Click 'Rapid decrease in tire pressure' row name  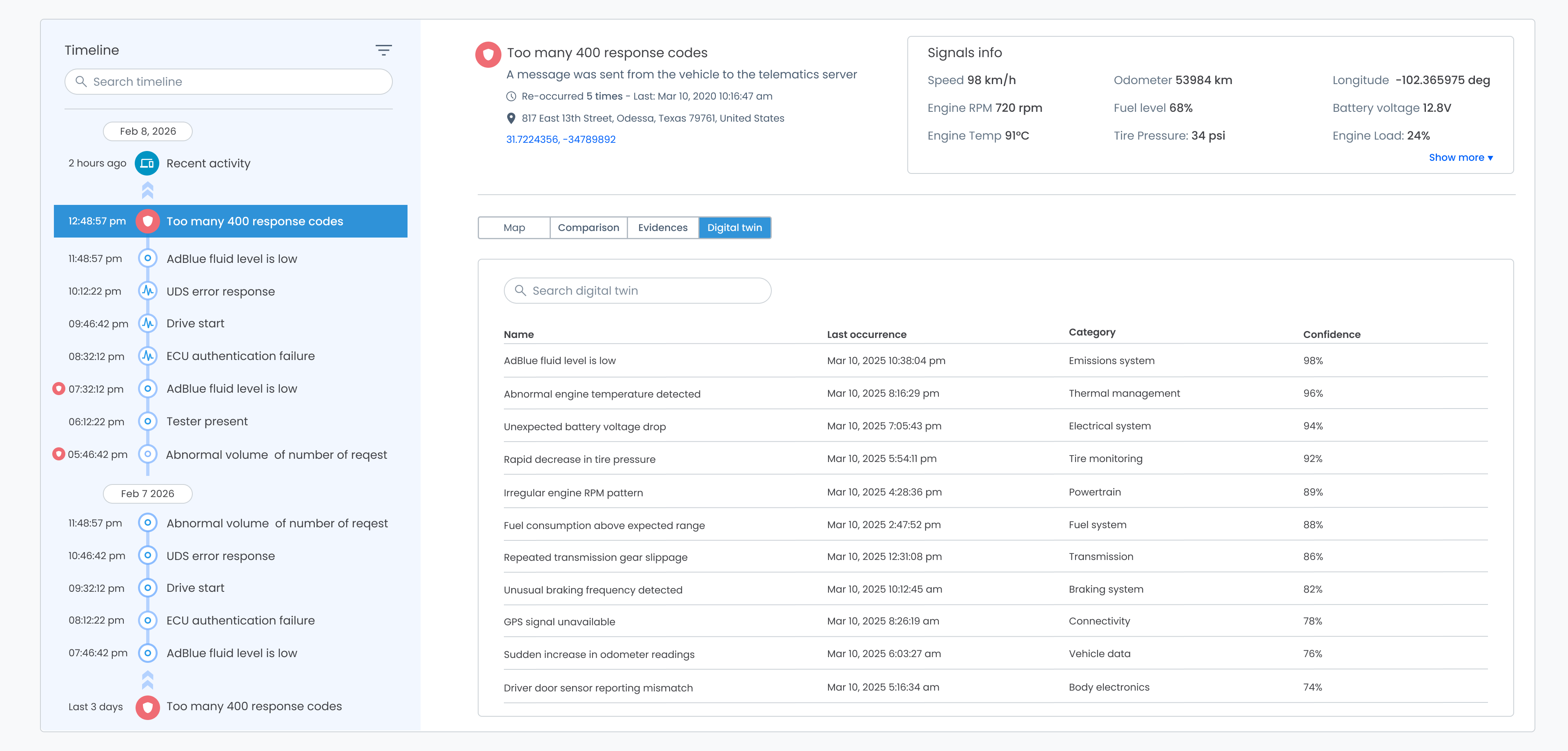pos(579,459)
